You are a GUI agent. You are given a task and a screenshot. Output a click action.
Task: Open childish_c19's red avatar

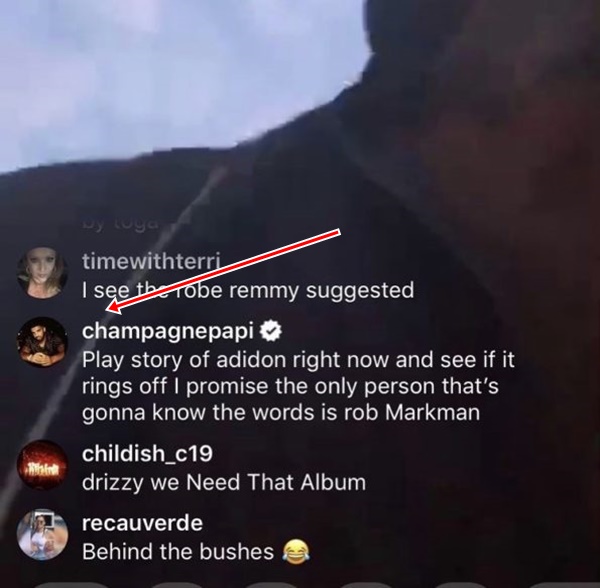coord(42,465)
